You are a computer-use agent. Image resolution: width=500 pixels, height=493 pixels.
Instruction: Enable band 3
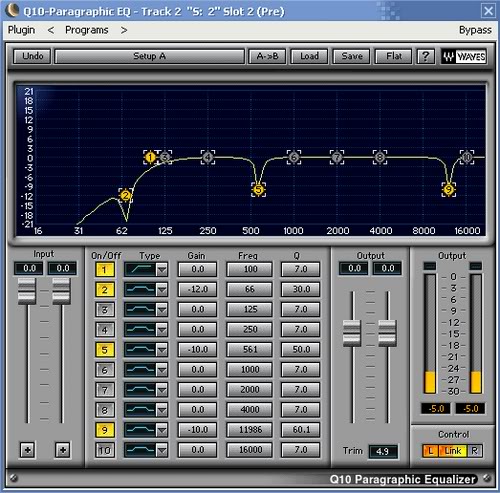[105, 309]
